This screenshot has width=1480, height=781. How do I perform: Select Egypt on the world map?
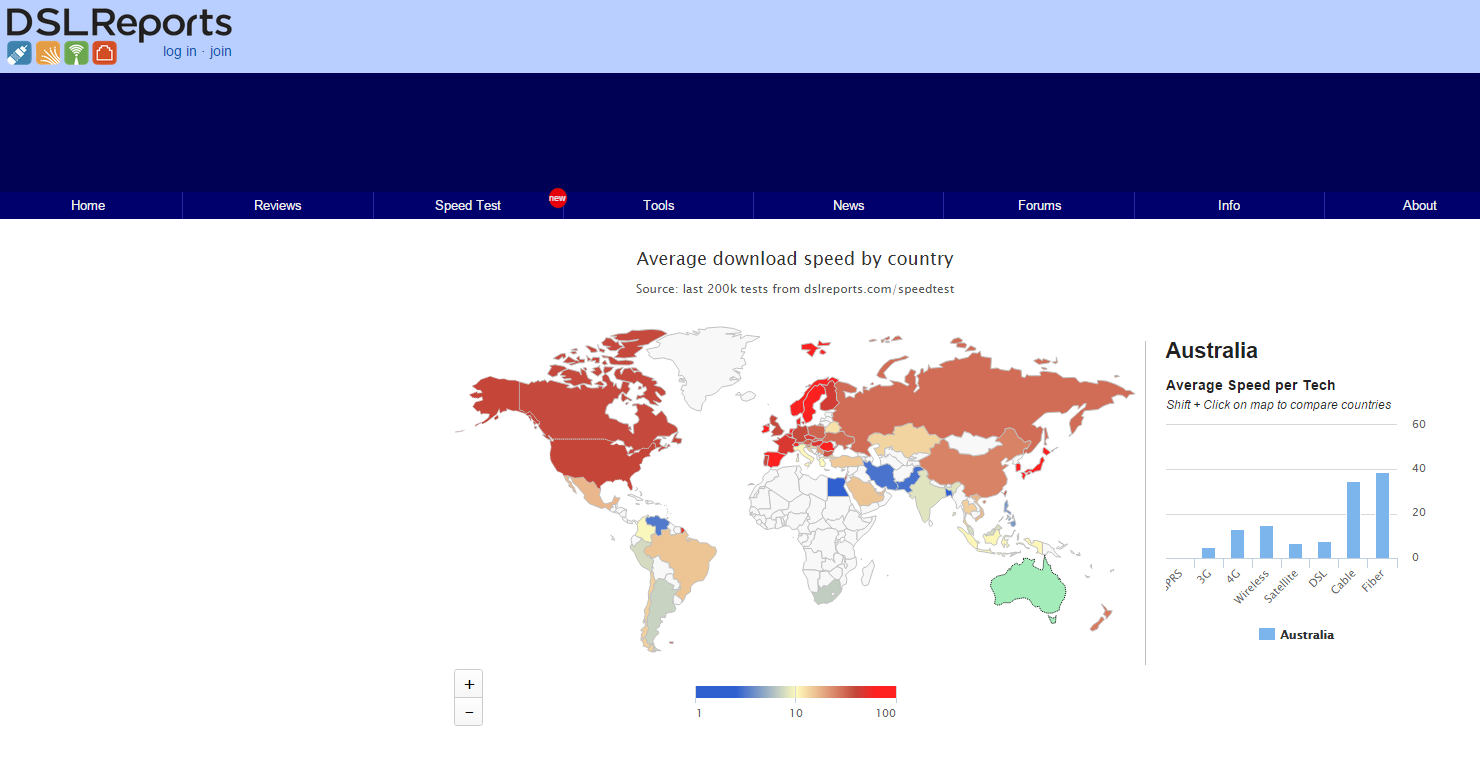pyautogui.click(x=838, y=487)
